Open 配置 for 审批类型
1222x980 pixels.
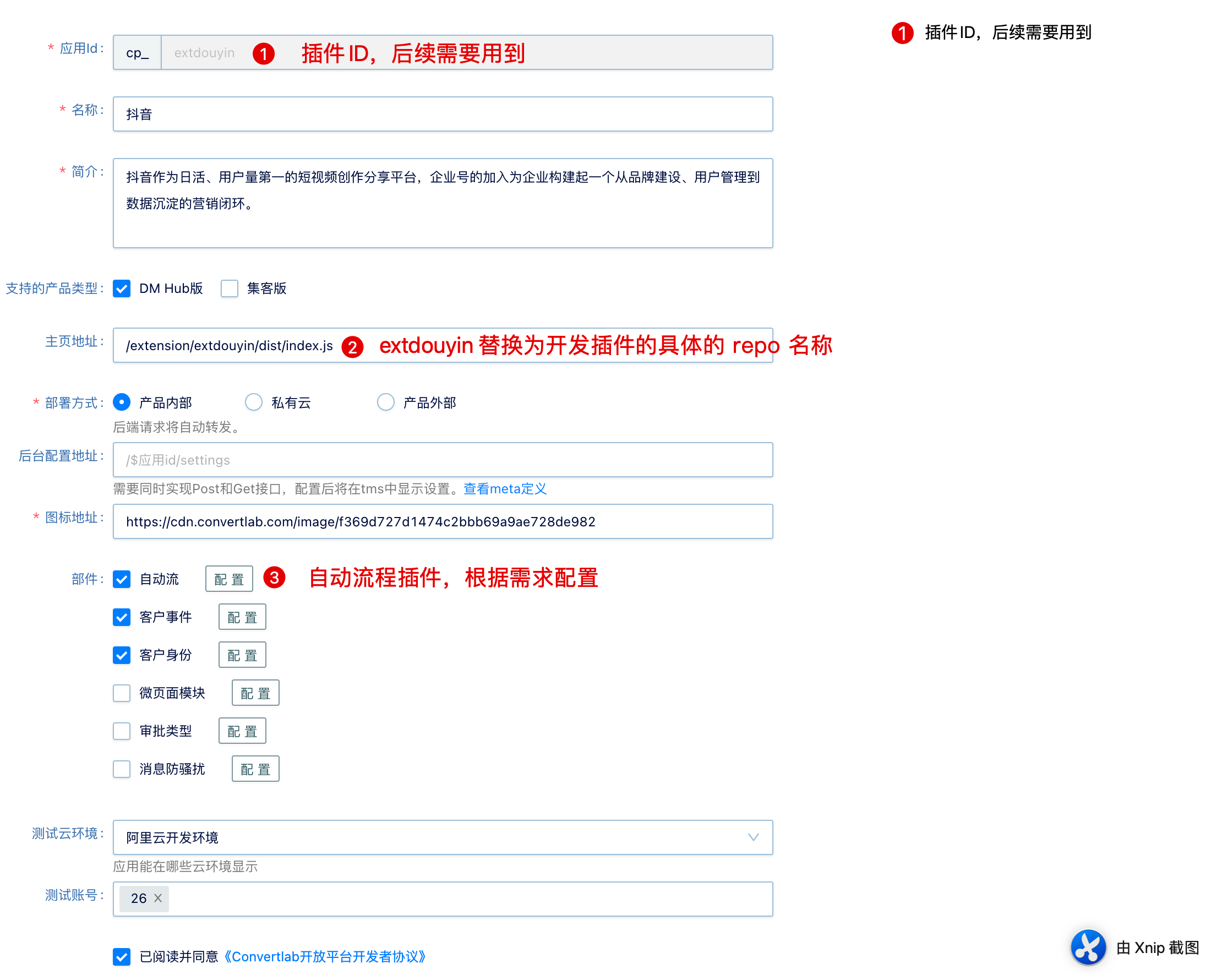243,731
